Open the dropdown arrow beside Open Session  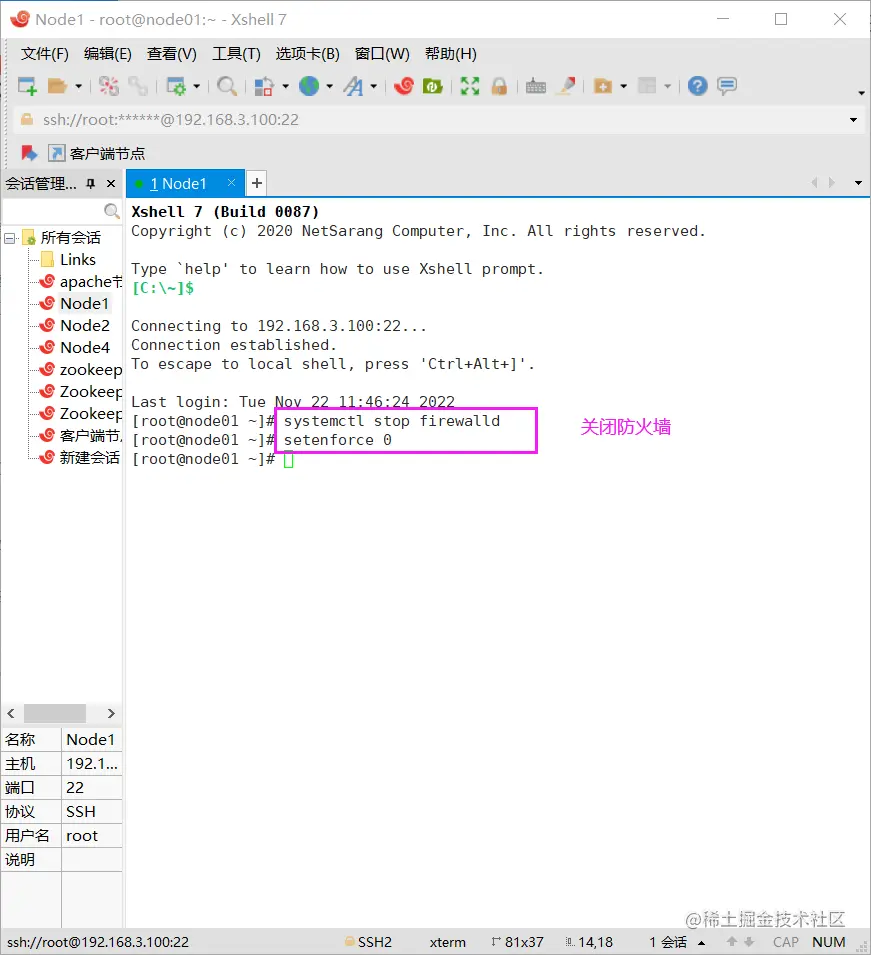coord(78,86)
